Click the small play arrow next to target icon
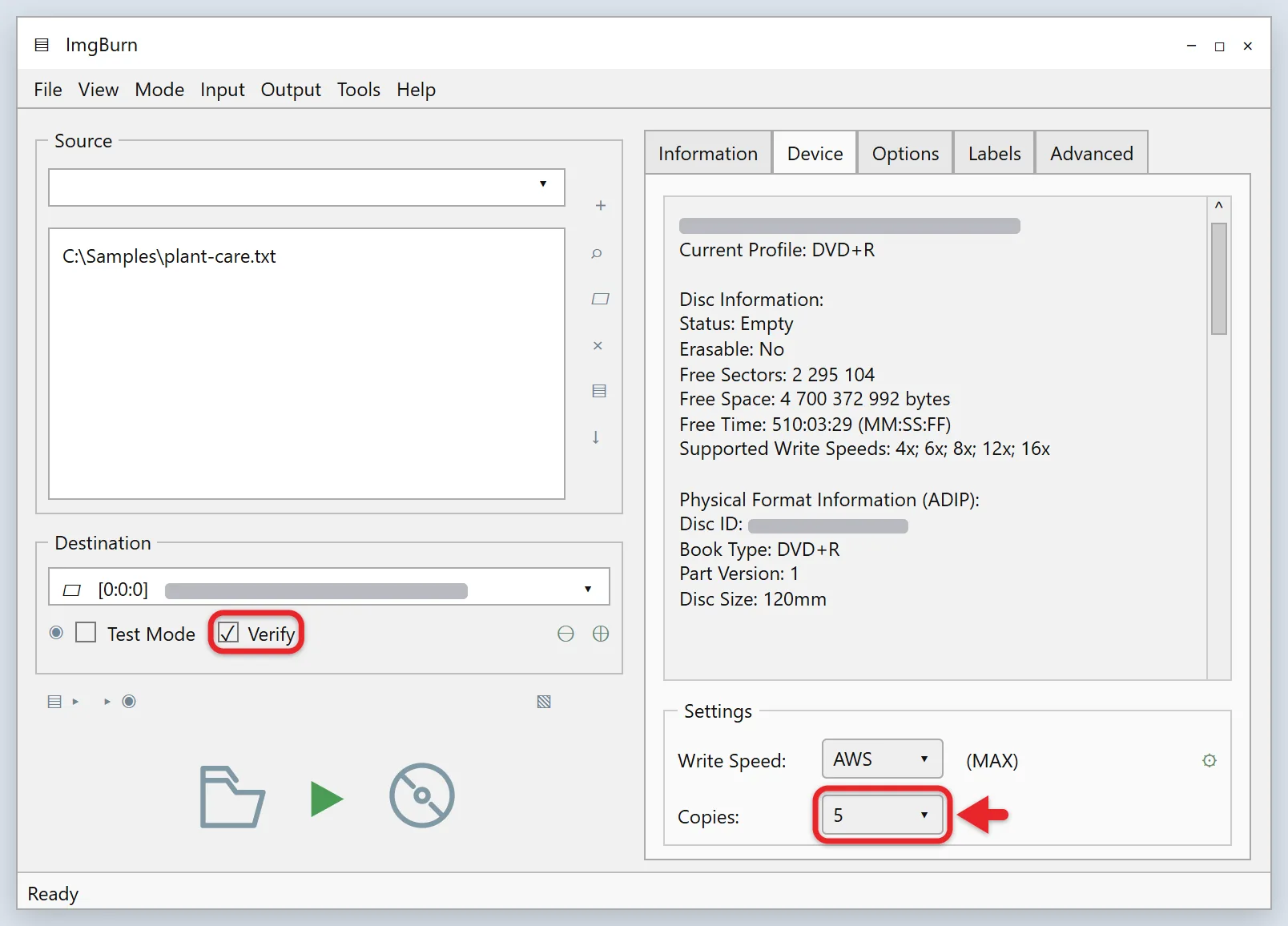The image size is (1288, 926). 107,702
